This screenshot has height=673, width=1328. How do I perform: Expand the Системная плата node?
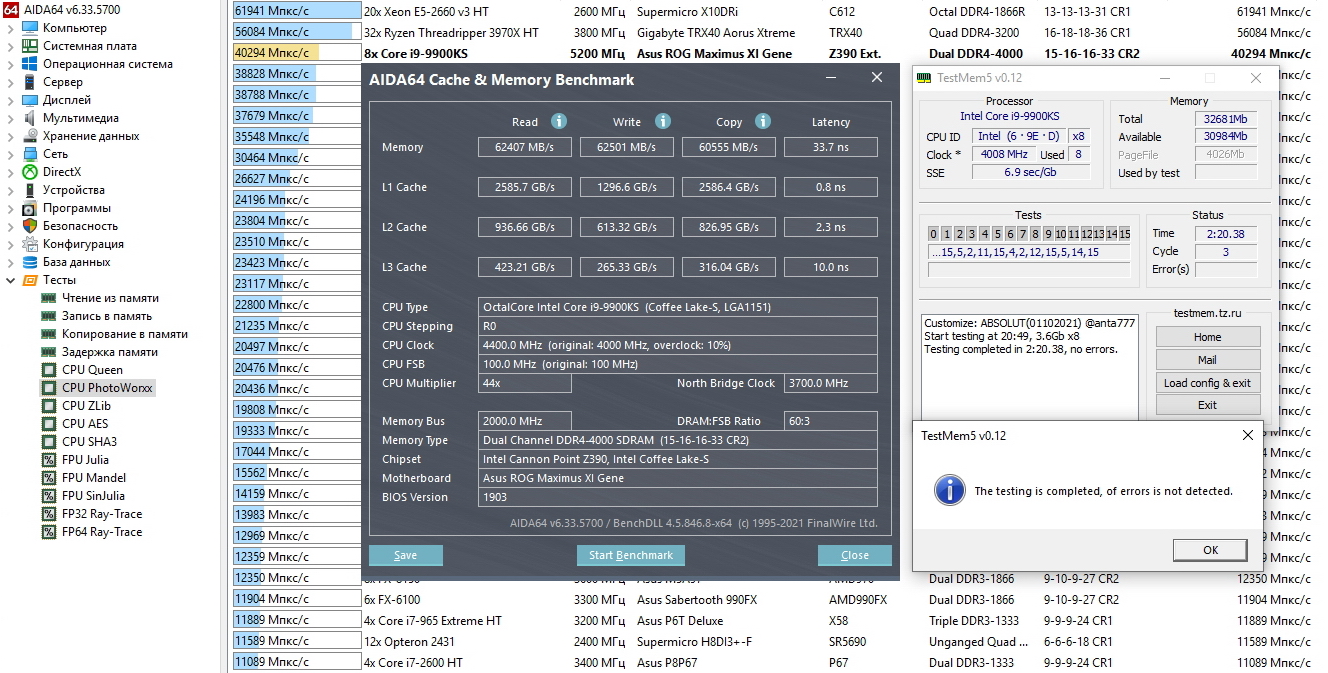(10, 46)
